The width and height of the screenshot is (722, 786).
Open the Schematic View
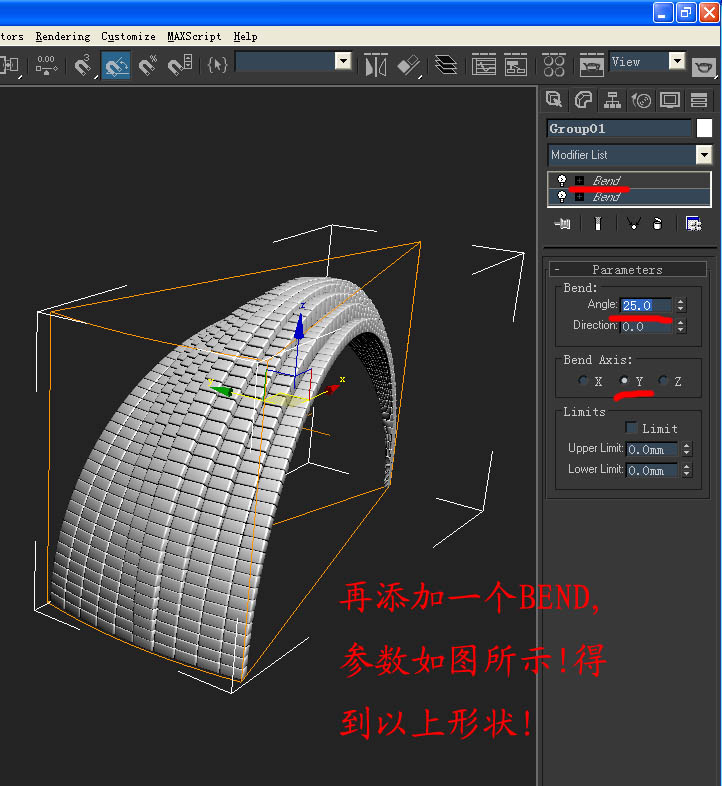(x=515, y=65)
